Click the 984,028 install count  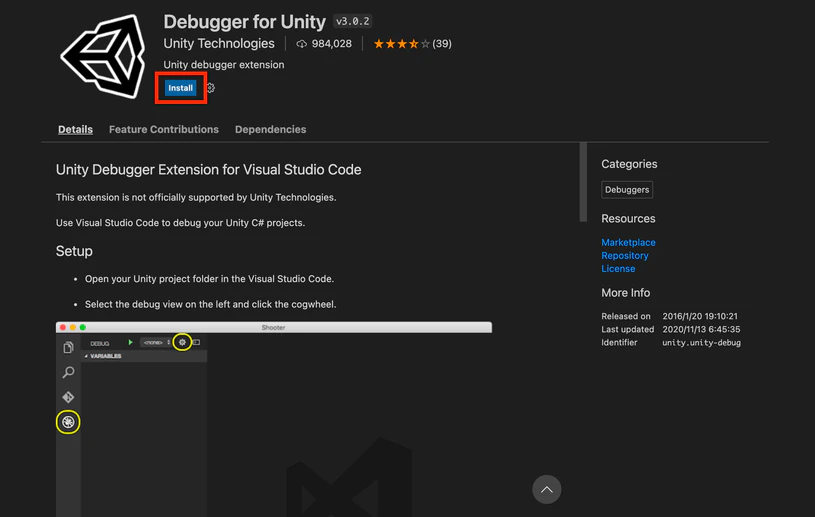pyautogui.click(x=332, y=44)
